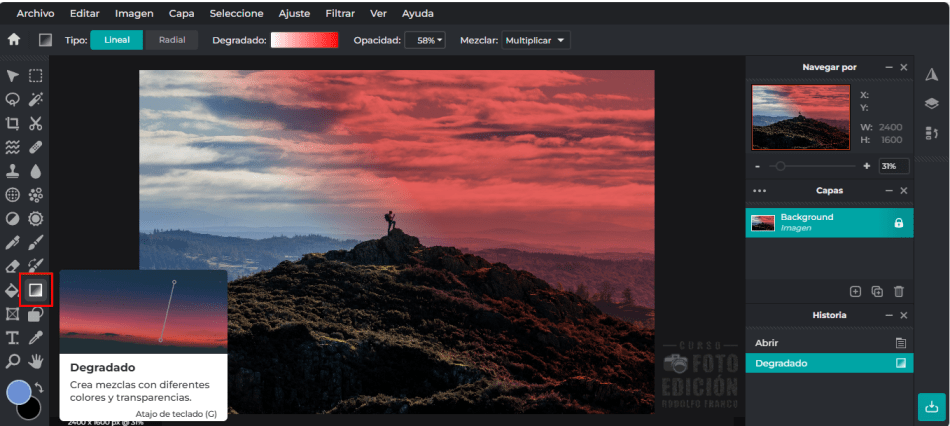
Task: Delete layer using the trash icon
Action: [x=898, y=291]
